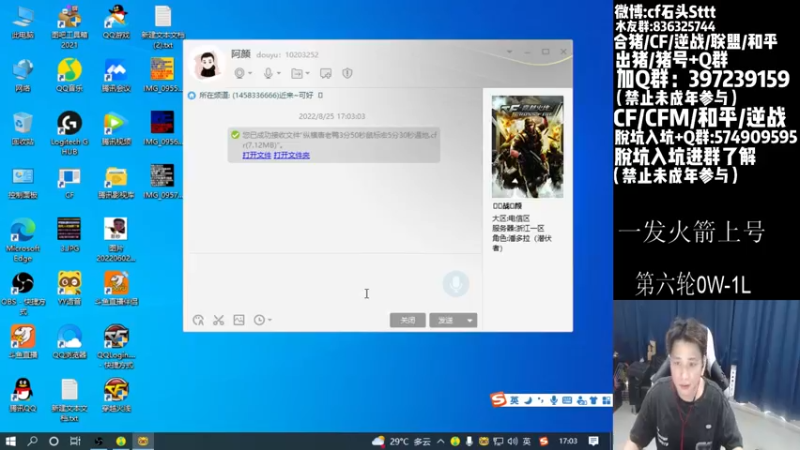Image resolution: width=800 pixels, height=450 pixels.
Task: Click 发送 send button
Action: [445, 320]
